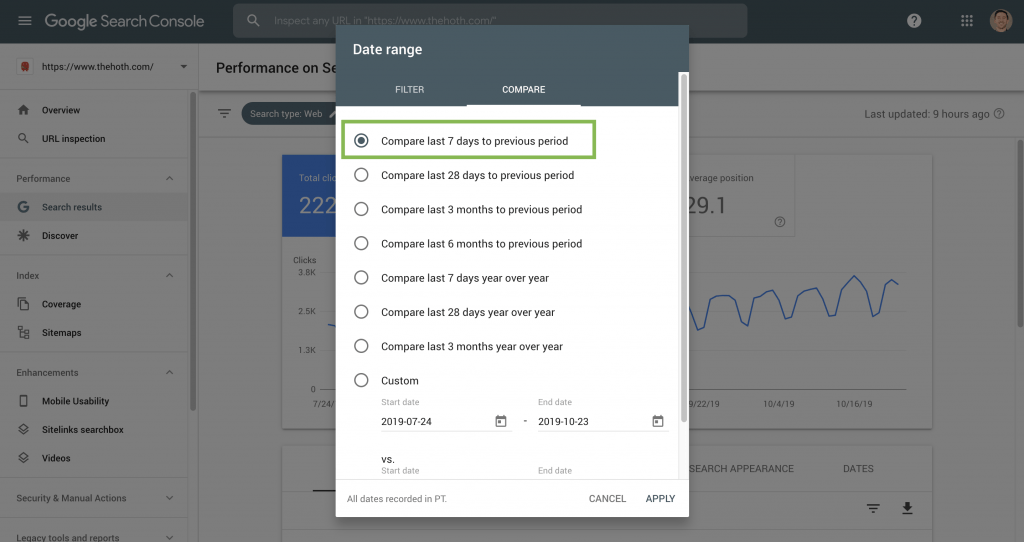Click the Discover asterisk icon
This screenshot has height=542, width=1024.
pos(24,235)
